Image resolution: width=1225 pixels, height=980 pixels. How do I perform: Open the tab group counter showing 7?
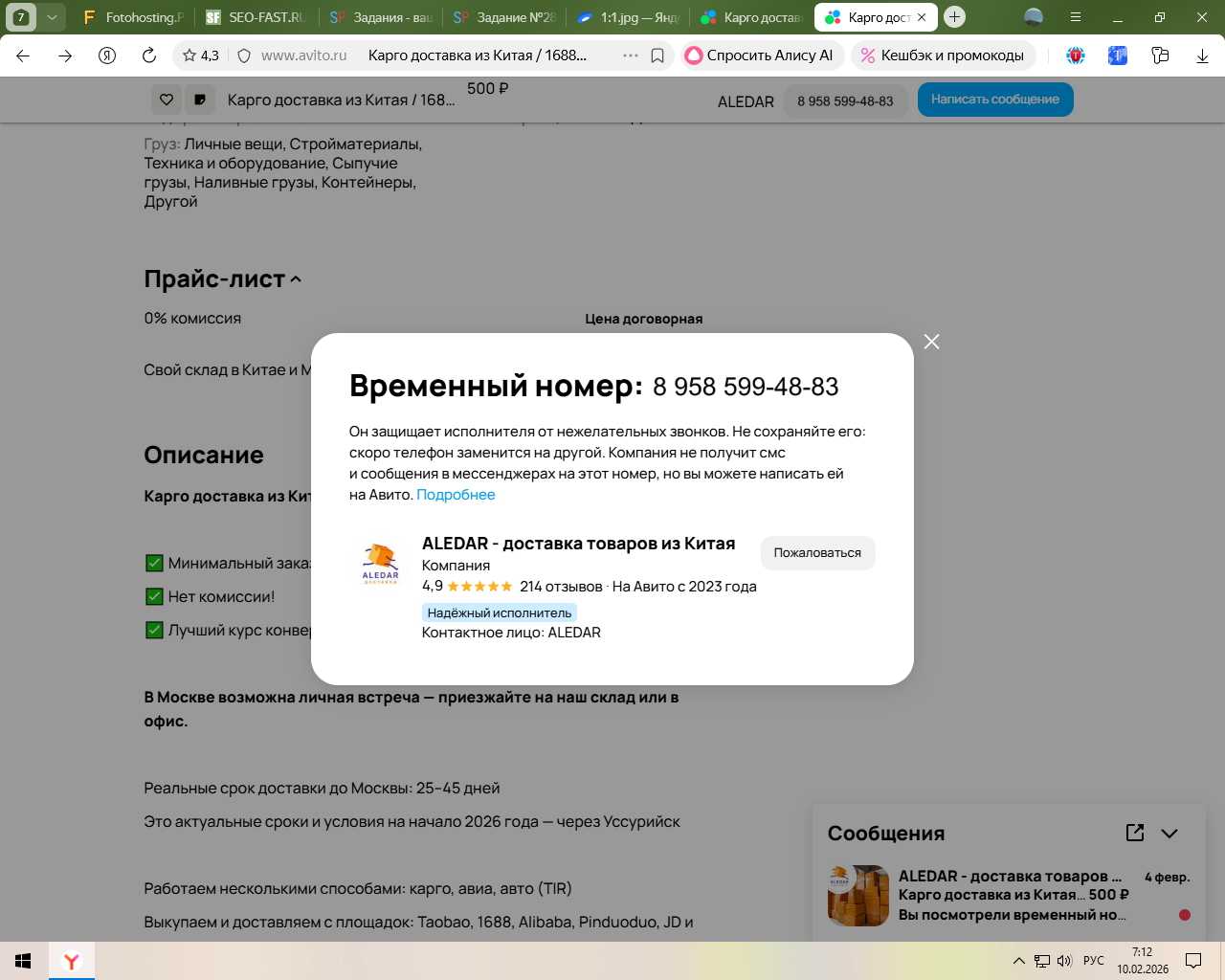click(x=21, y=17)
